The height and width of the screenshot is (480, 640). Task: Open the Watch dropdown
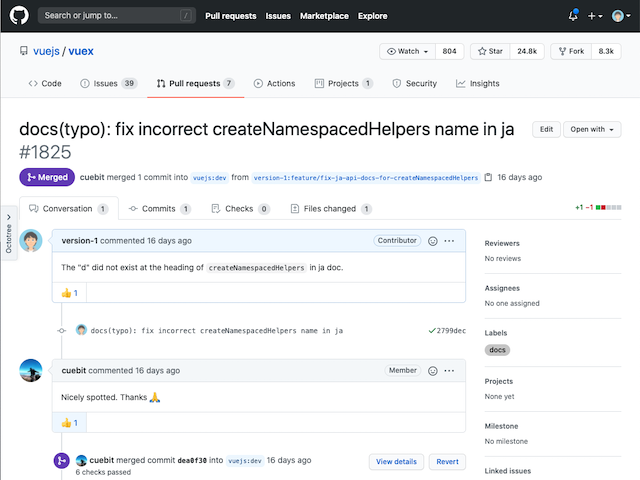tap(407, 51)
